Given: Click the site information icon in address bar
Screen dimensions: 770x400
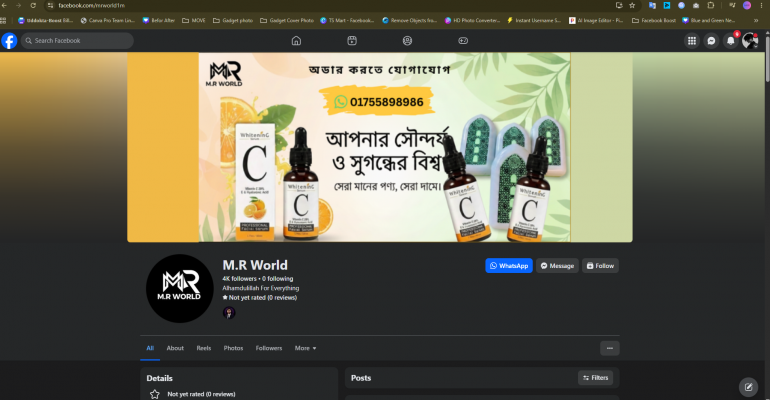Looking at the screenshot, I should tap(51, 5).
